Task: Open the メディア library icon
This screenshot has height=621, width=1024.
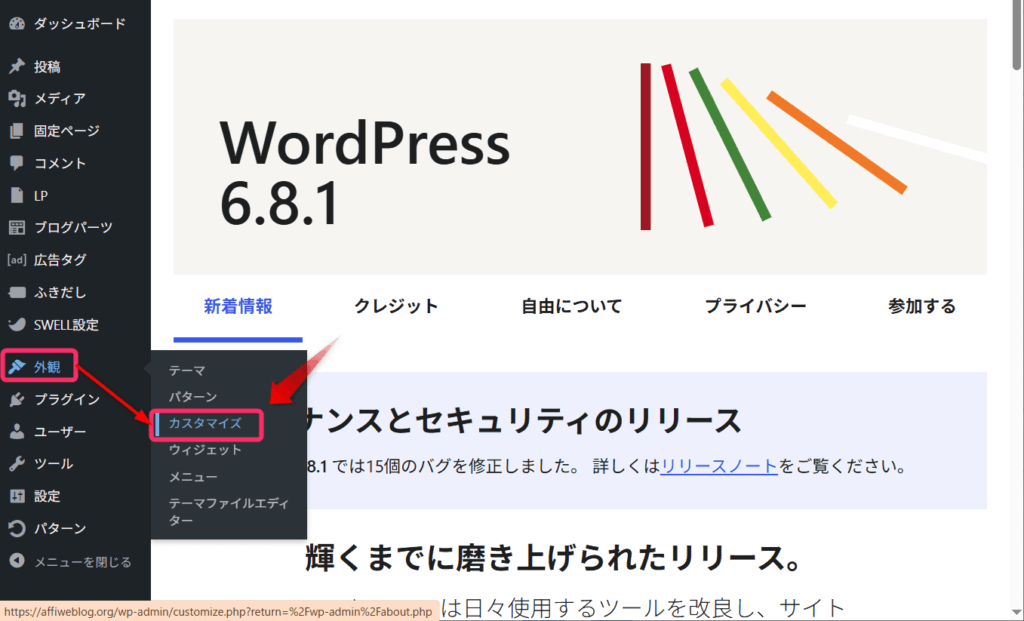Action: (x=16, y=99)
